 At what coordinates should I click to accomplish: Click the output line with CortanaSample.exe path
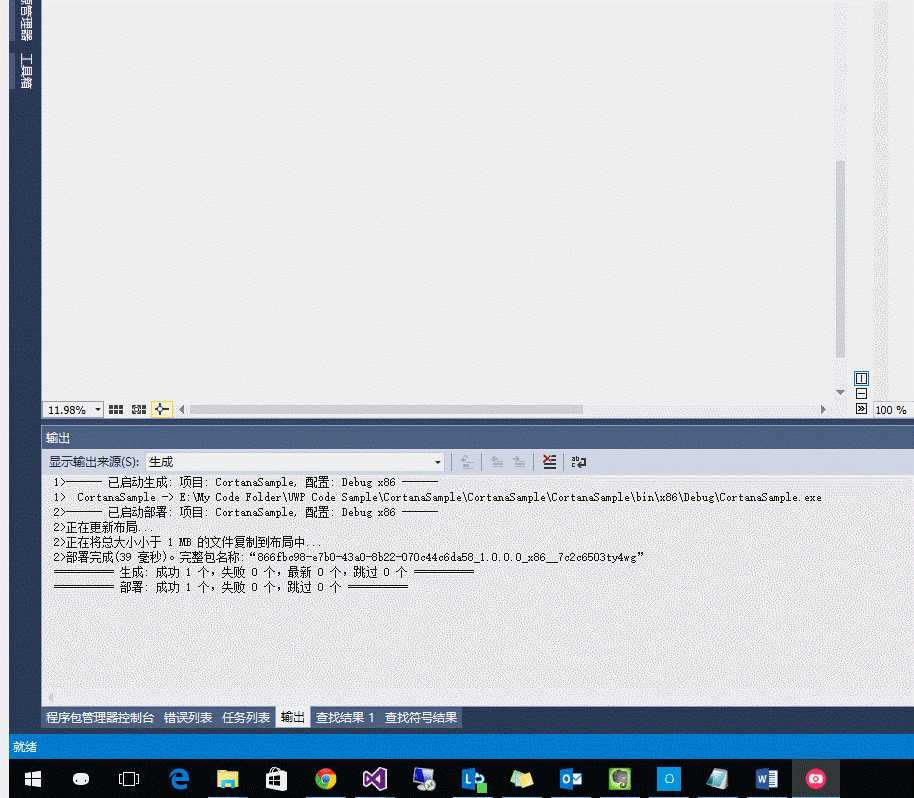(437, 497)
